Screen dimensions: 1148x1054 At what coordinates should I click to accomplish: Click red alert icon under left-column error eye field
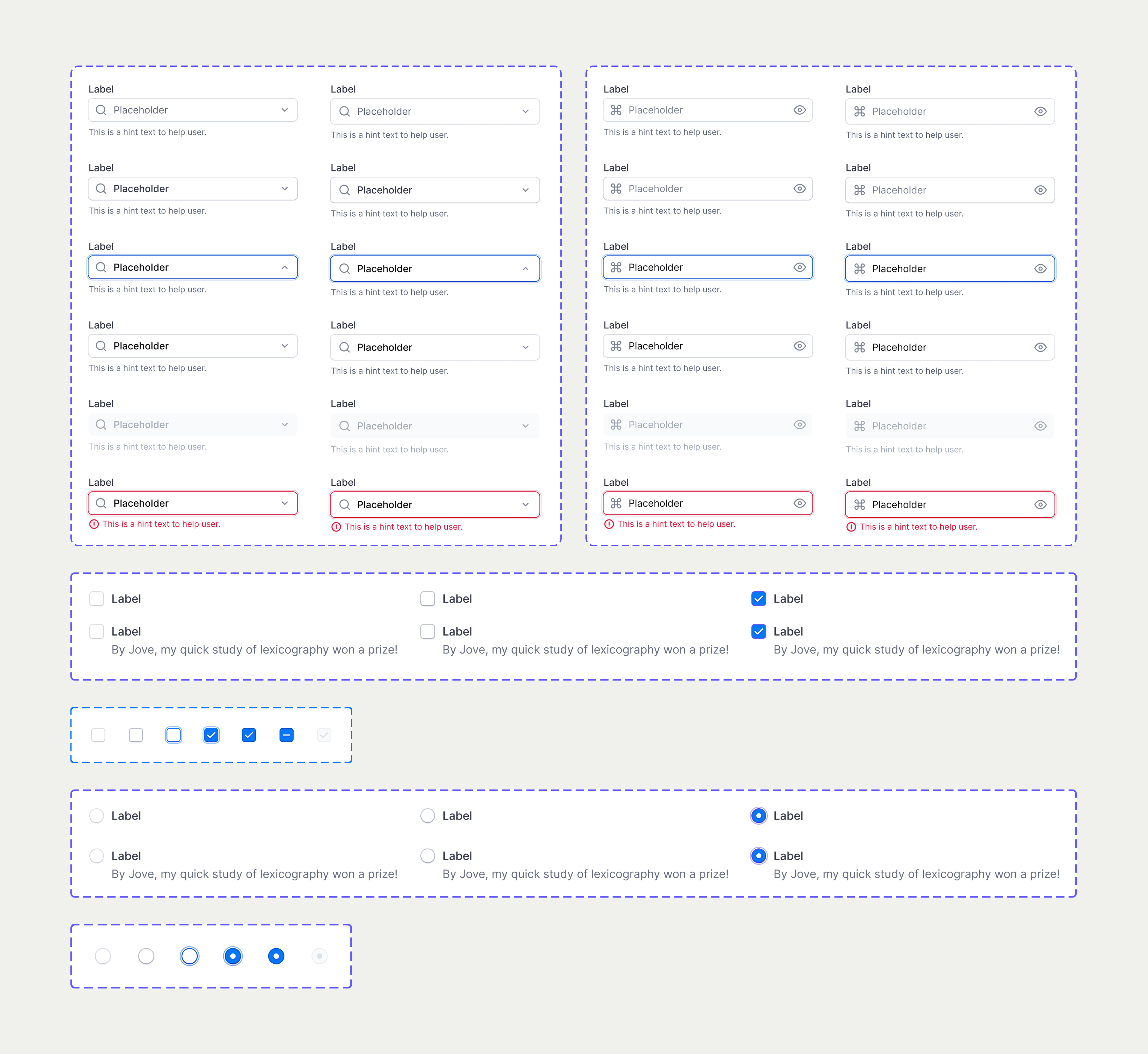[x=609, y=524]
